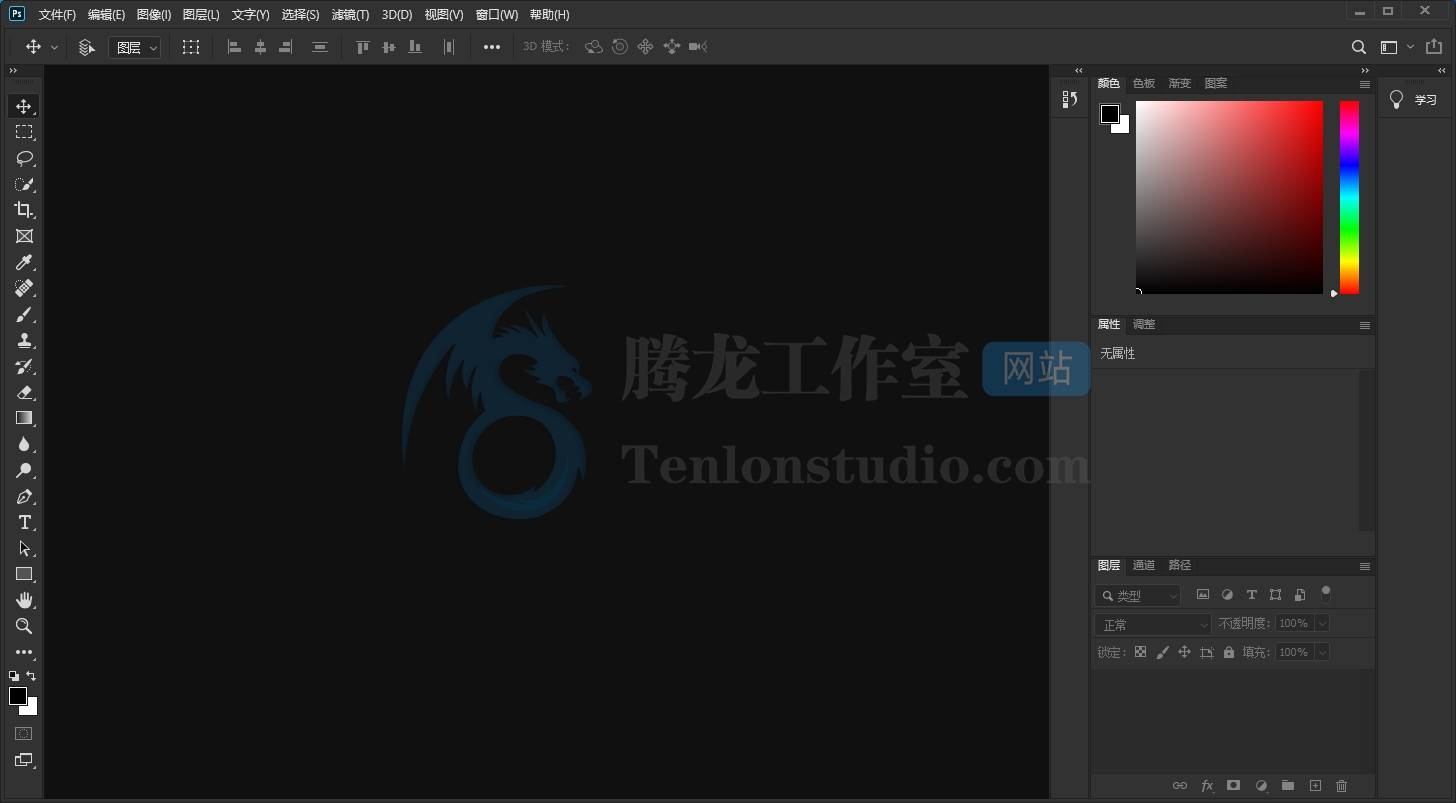Viewport: 1456px width, 803px height.
Task: Click the add layer style fx icon
Action: [1207, 786]
